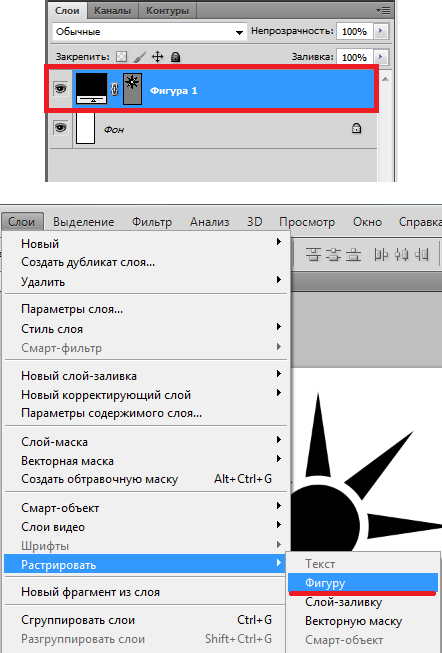Expand the Удалить submenu
Viewport: 442px width, 653px height.
coord(279,279)
